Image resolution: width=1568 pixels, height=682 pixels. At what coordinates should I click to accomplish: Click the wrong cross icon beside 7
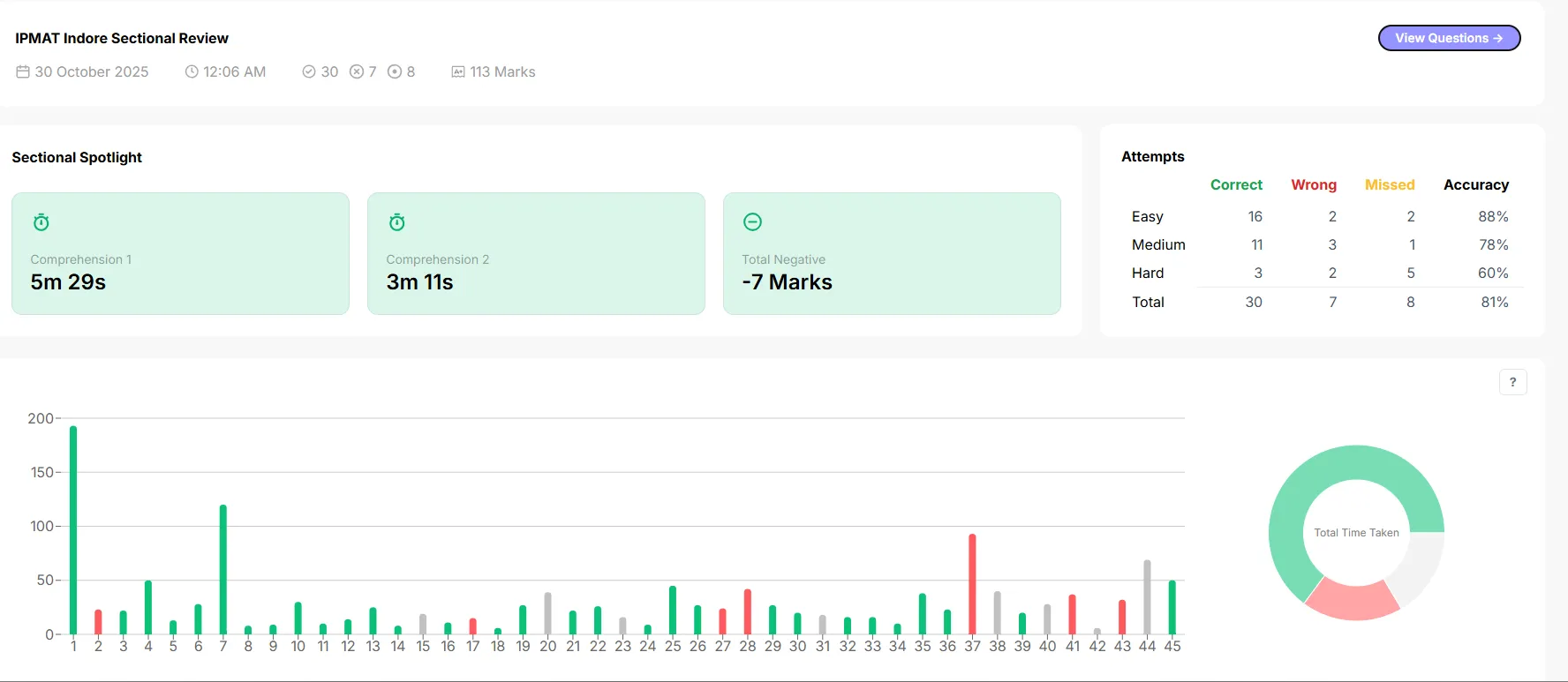point(357,71)
